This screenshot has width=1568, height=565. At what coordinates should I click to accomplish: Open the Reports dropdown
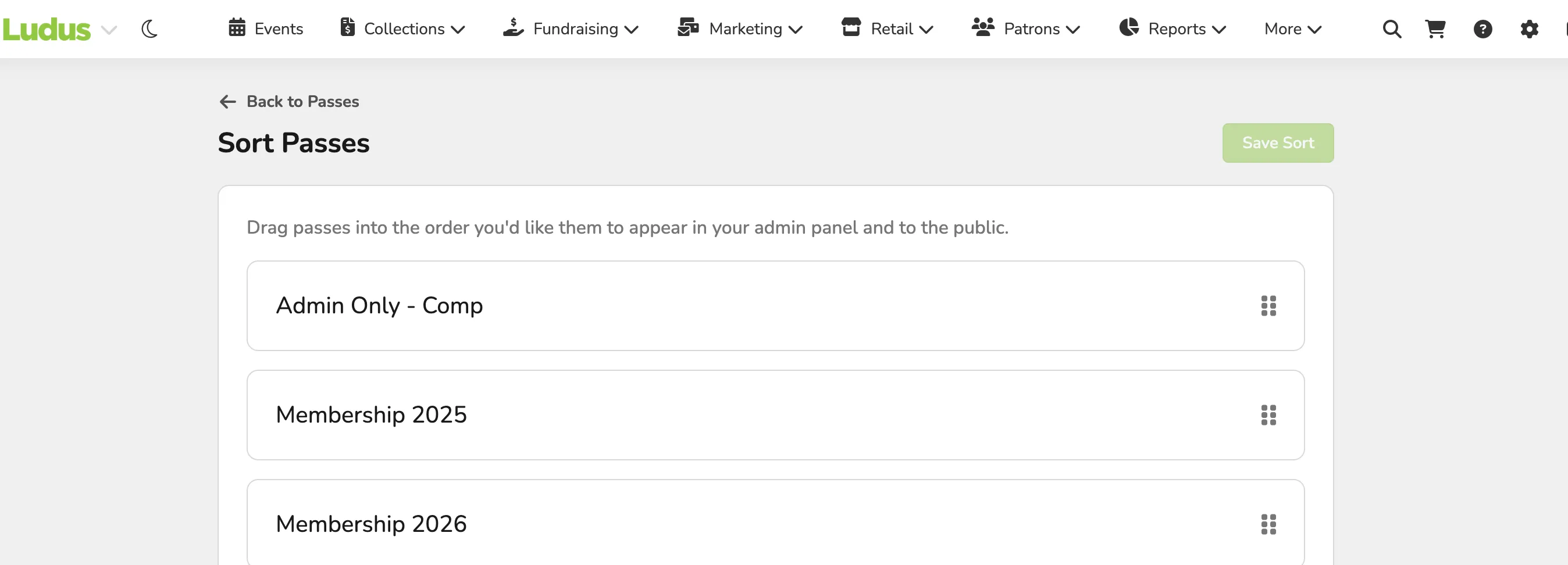tap(1173, 28)
